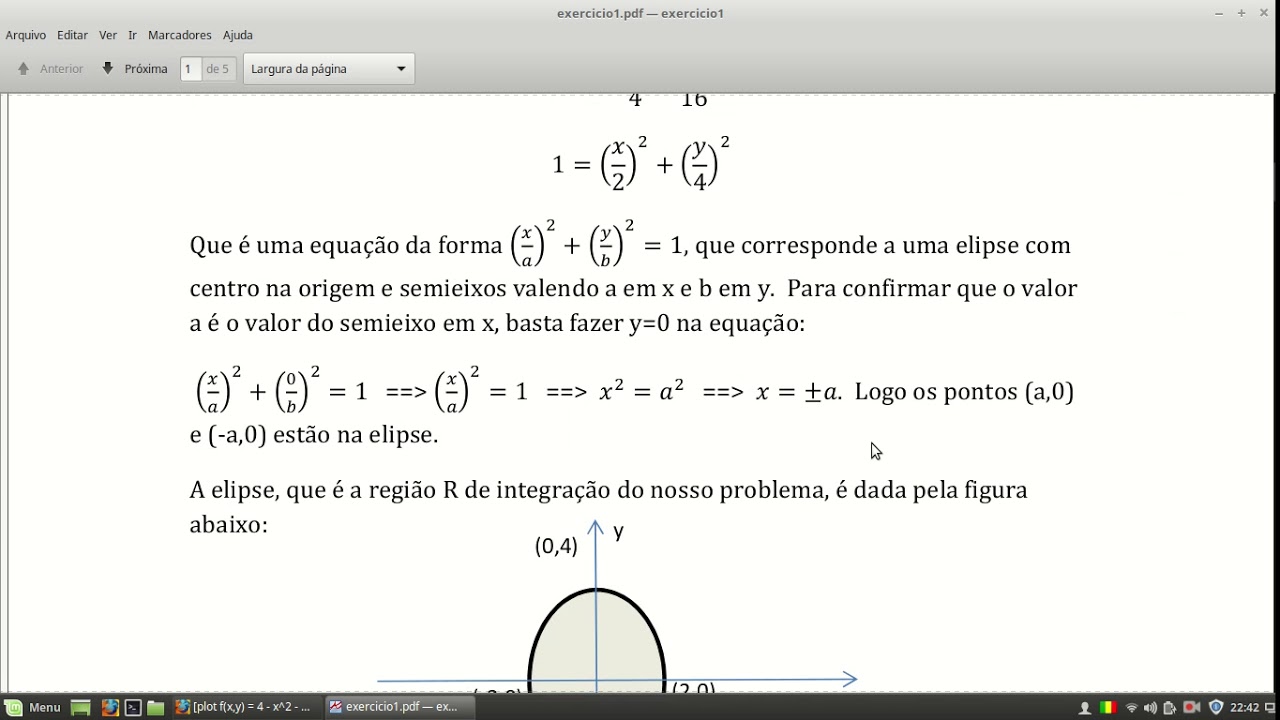Close the exercicio1.pdf window
Viewport: 1280px width, 720px height.
(x=1264, y=13)
